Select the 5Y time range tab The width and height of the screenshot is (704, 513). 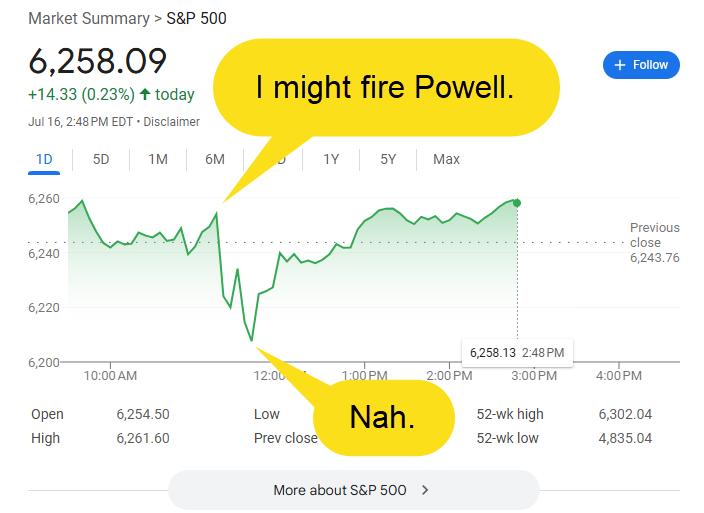(388, 159)
